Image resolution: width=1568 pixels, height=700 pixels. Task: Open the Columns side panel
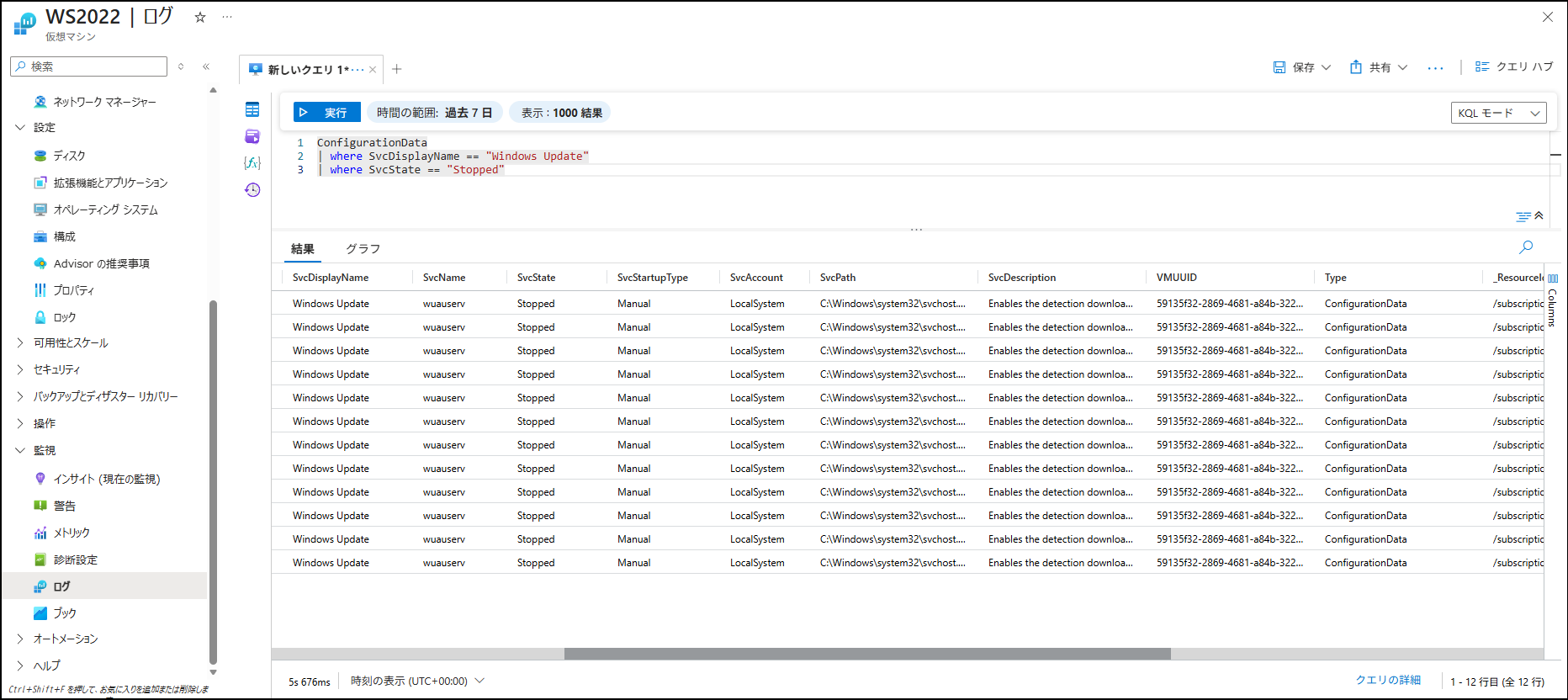click(x=1552, y=302)
